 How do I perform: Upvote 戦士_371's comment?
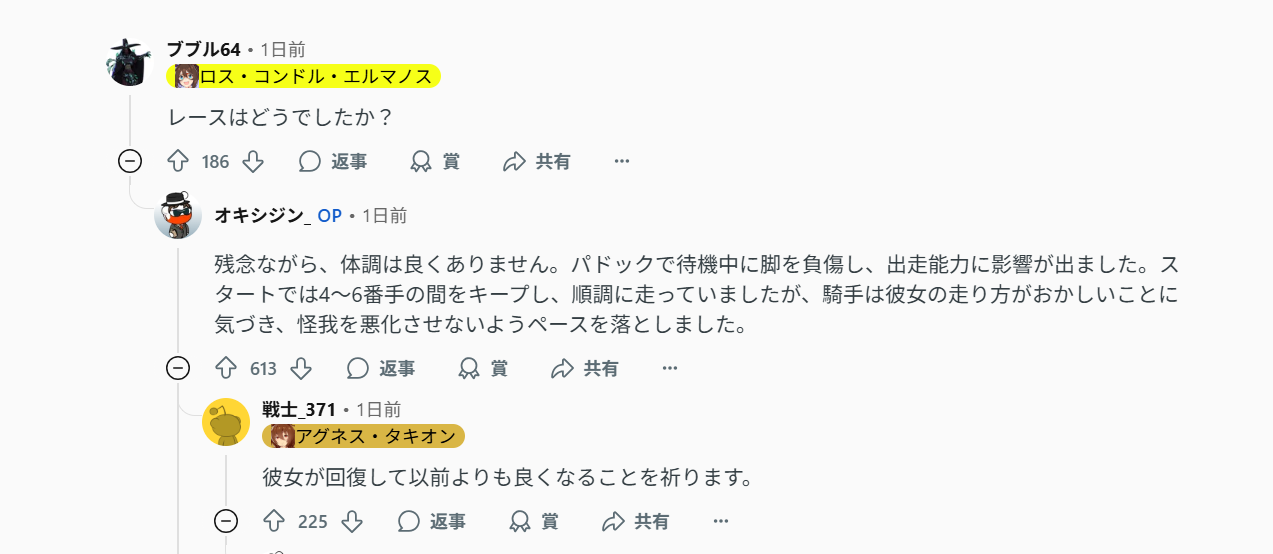[274, 521]
